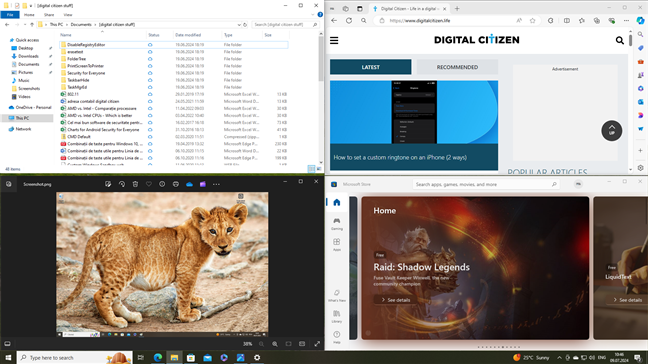Open the Home page in Microsoft Store
This screenshot has width=648, height=364.
[337, 202]
